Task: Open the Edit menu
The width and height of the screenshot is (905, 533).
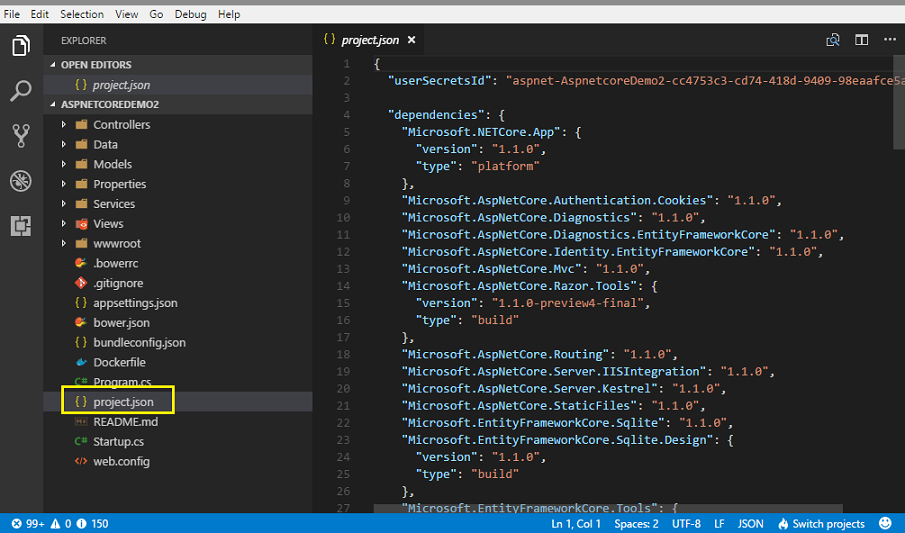Action: click(x=39, y=14)
